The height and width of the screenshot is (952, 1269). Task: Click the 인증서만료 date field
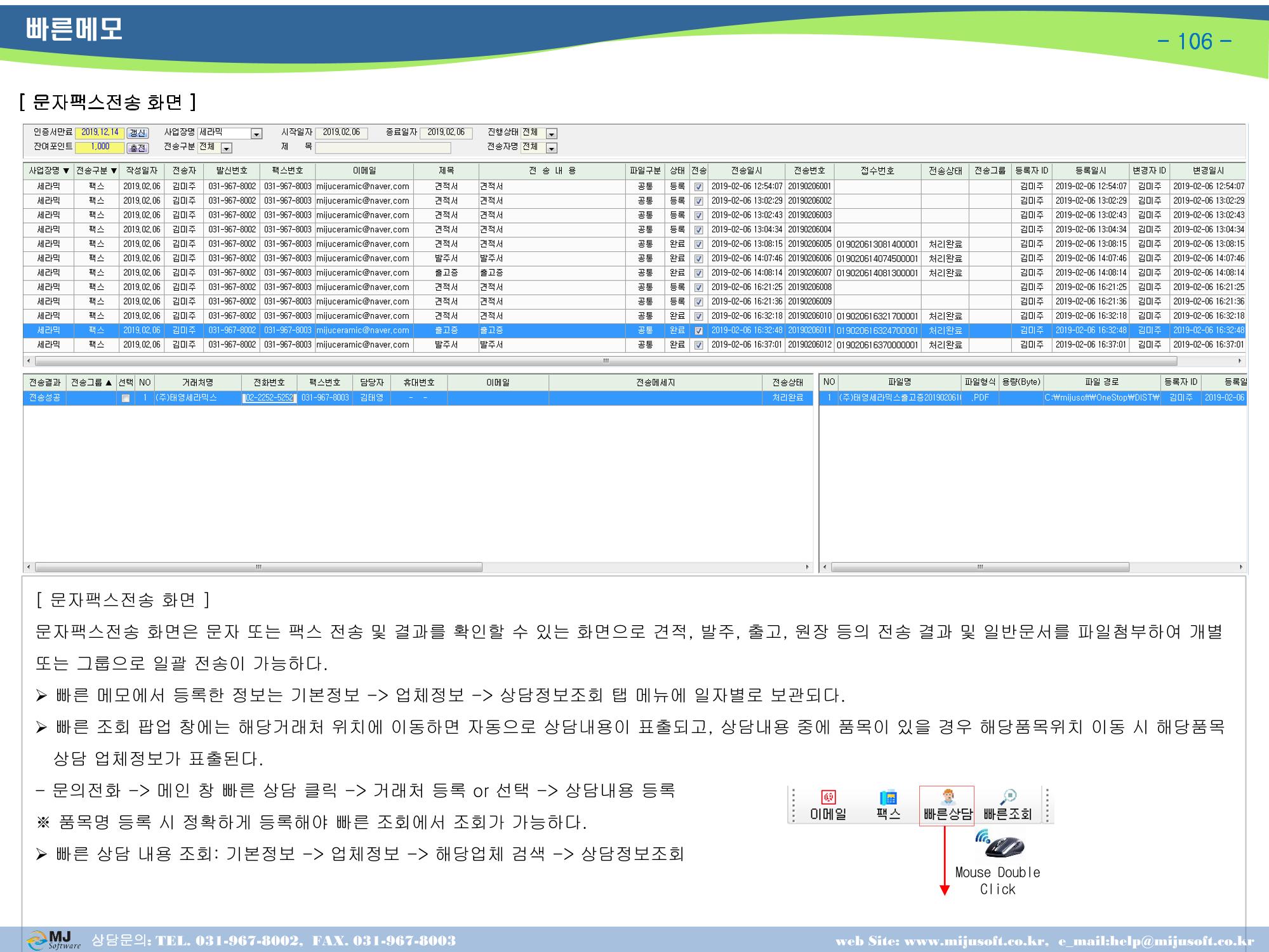(x=100, y=133)
